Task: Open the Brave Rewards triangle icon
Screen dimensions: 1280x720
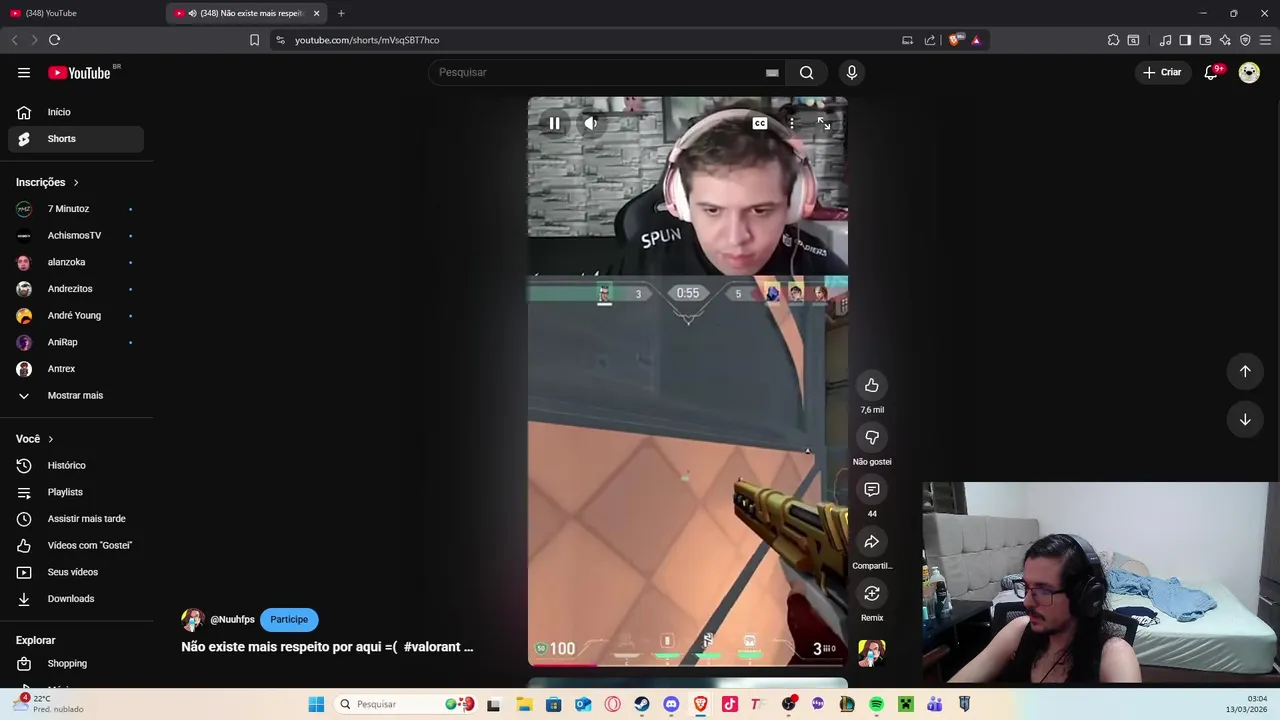Action: 976,40
